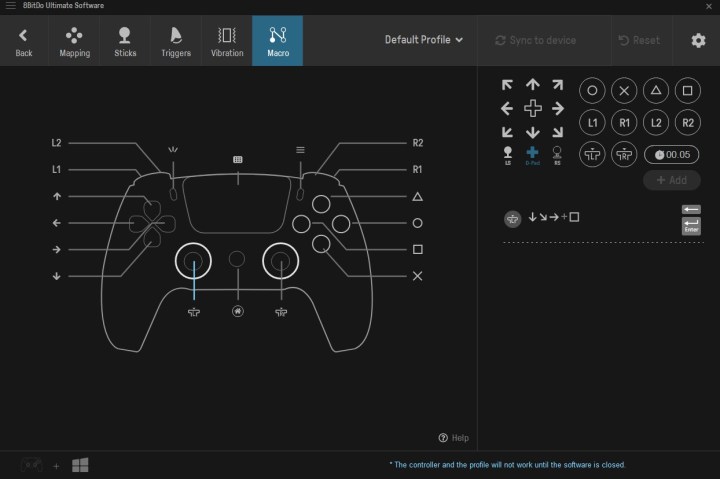
Task: Click the 00.05 delay timer field
Action: tap(671, 154)
